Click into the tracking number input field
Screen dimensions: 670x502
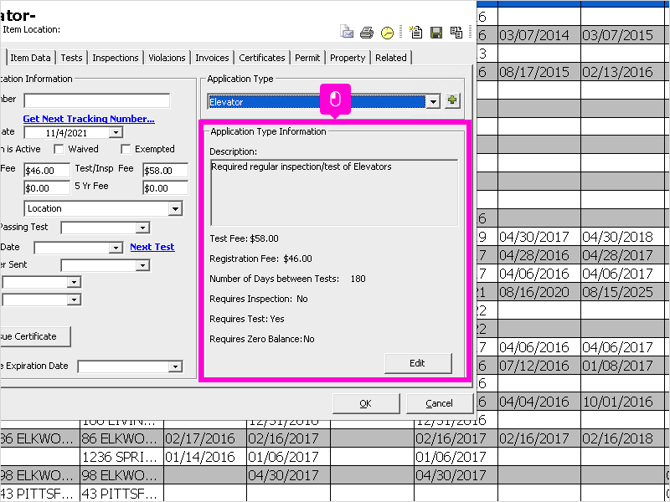97,101
